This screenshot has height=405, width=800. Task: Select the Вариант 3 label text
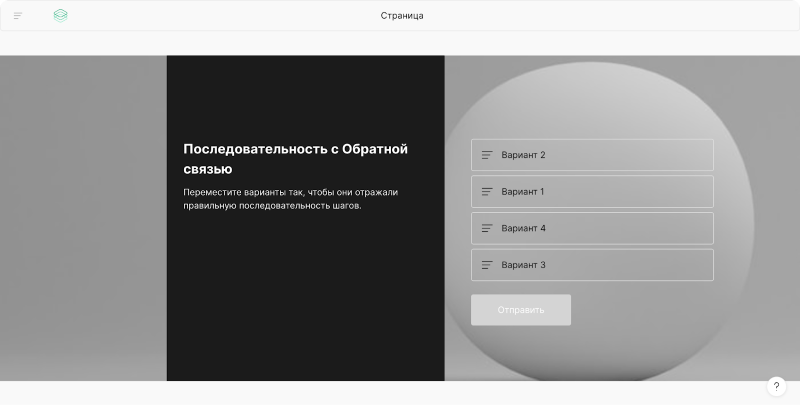(523, 265)
